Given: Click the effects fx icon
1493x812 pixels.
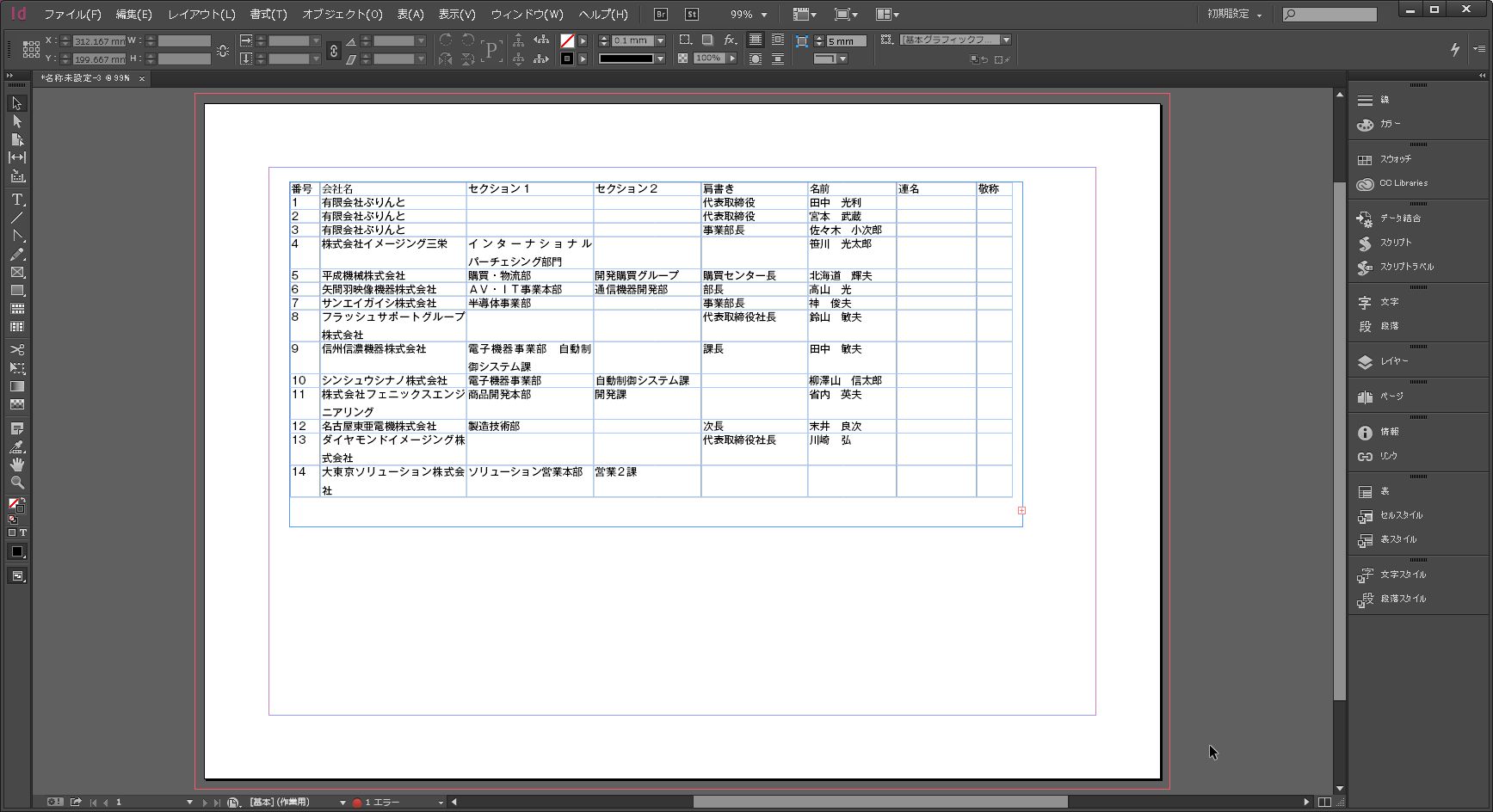Looking at the screenshot, I should tap(731, 40).
